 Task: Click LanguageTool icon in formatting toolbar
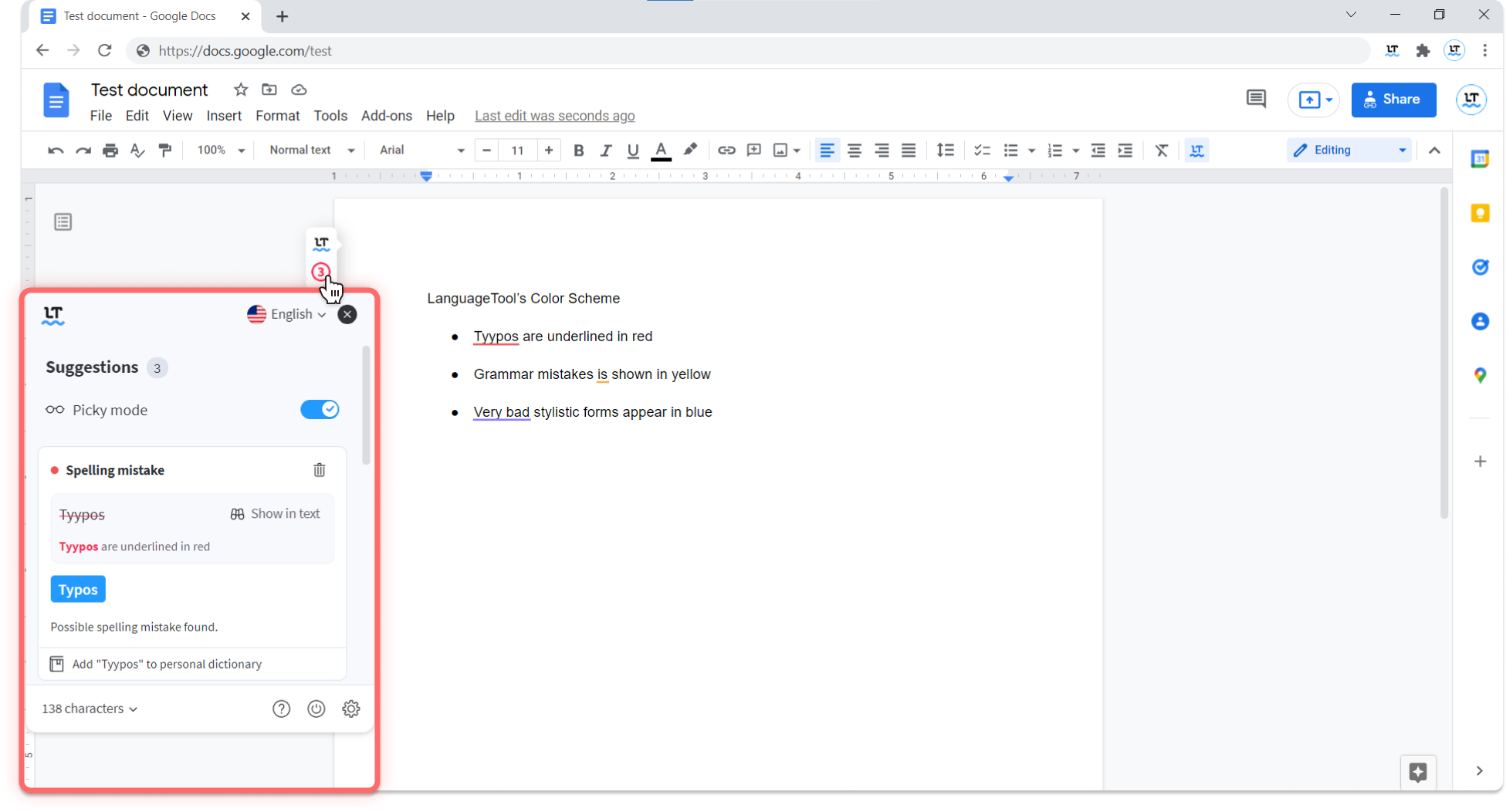coord(1197,151)
